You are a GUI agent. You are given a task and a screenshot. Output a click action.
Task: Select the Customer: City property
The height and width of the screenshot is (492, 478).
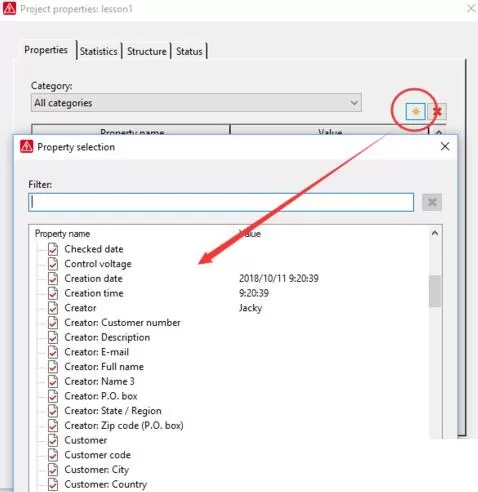(96, 469)
